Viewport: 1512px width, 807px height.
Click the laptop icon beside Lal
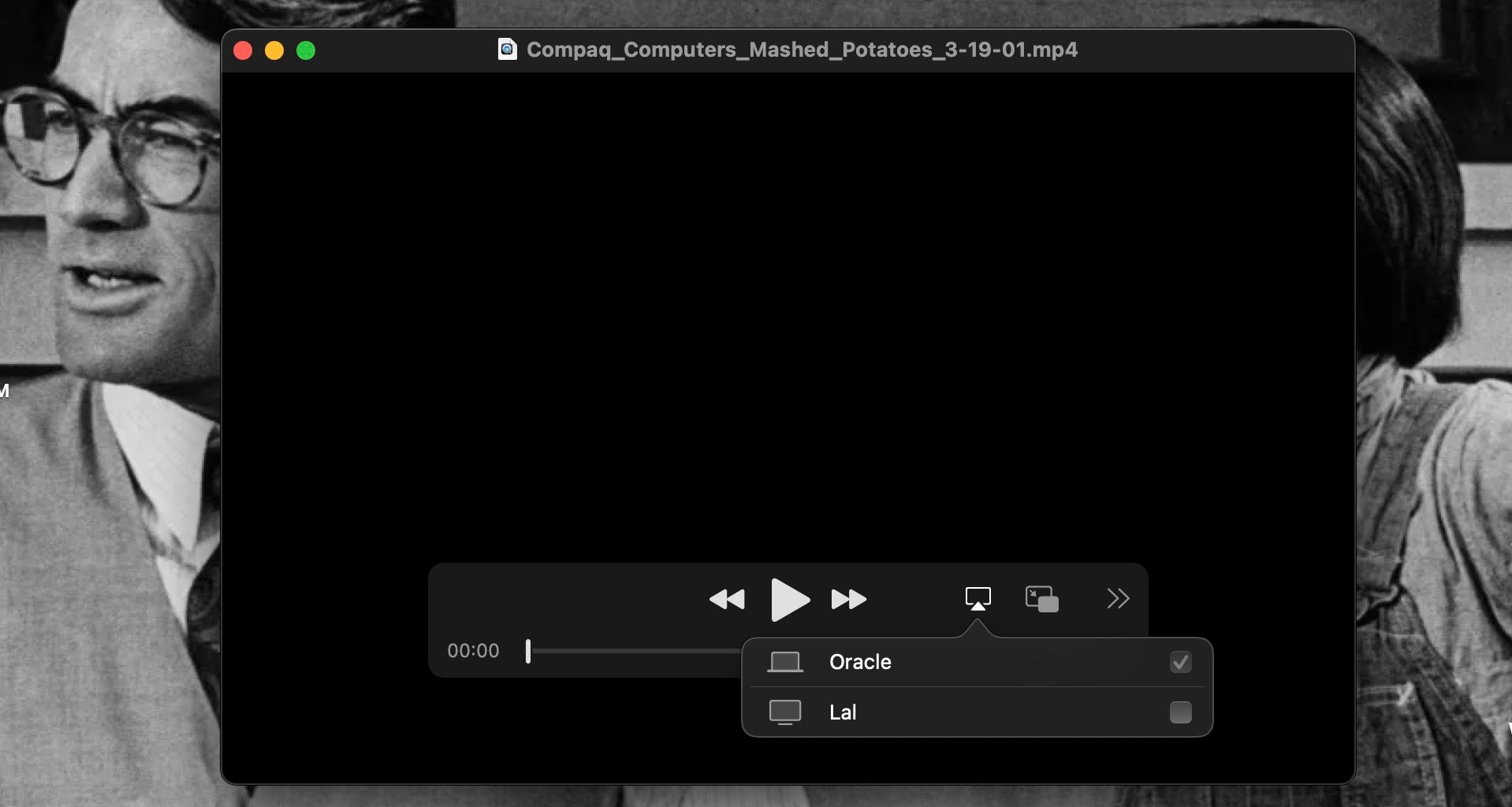[x=785, y=712]
